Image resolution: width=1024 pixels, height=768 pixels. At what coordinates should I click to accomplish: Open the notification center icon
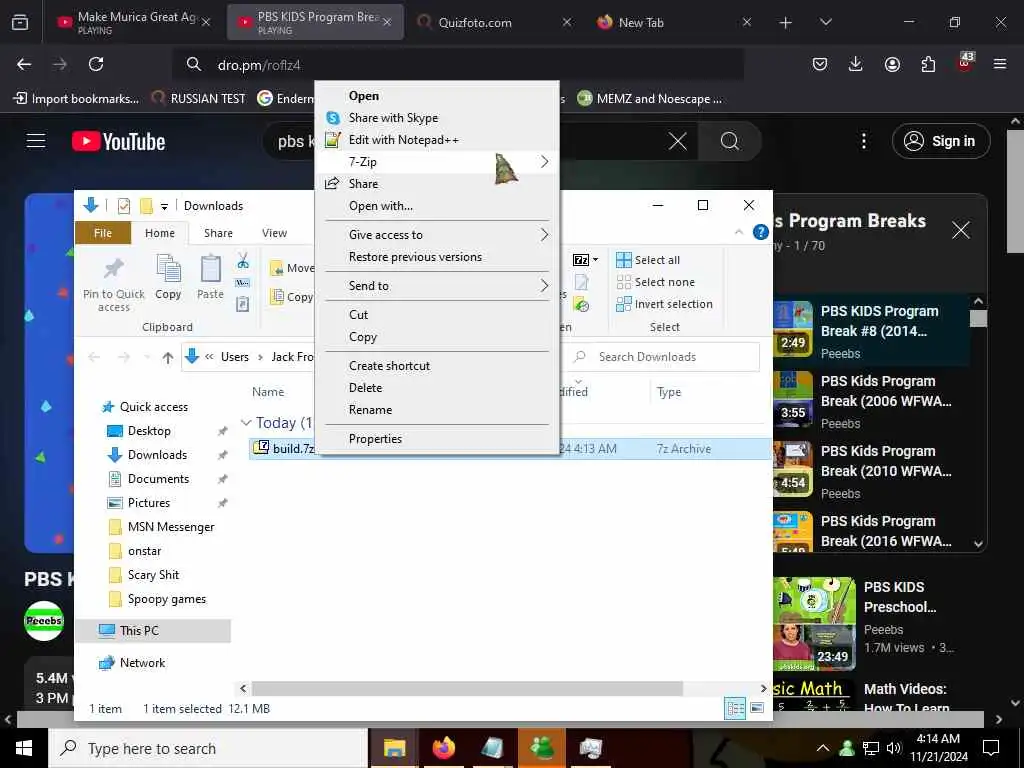(x=991, y=748)
